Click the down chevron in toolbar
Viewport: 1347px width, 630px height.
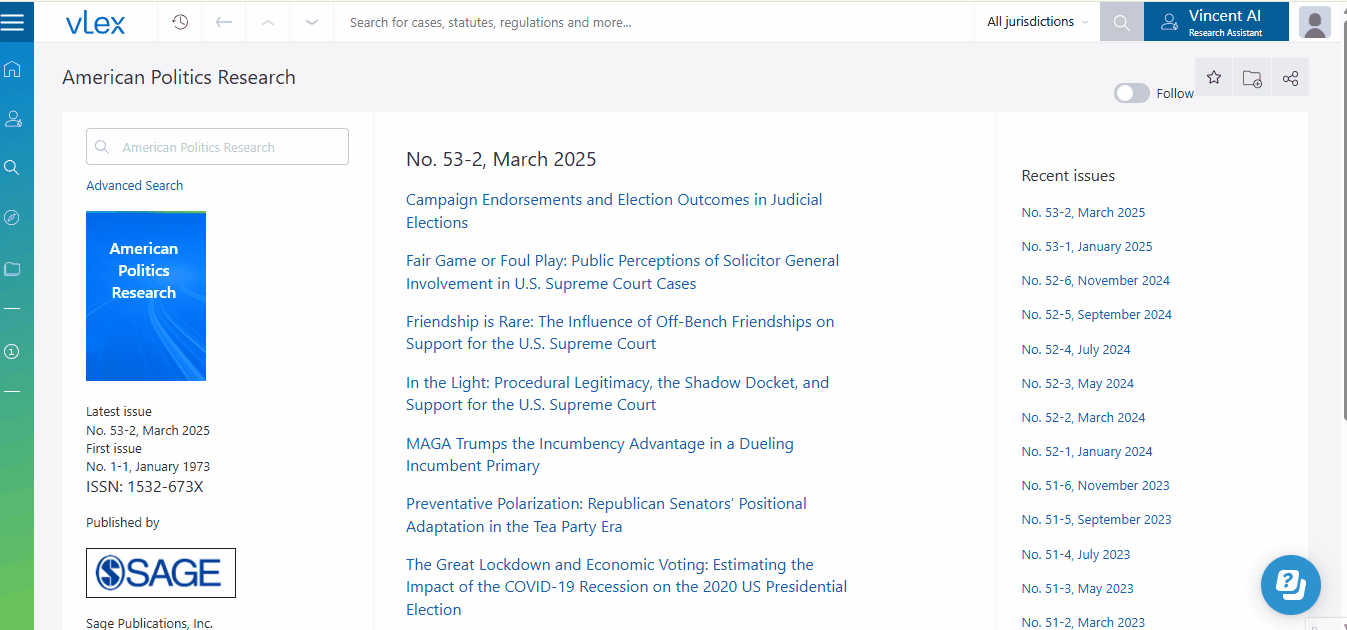point(312,22)
